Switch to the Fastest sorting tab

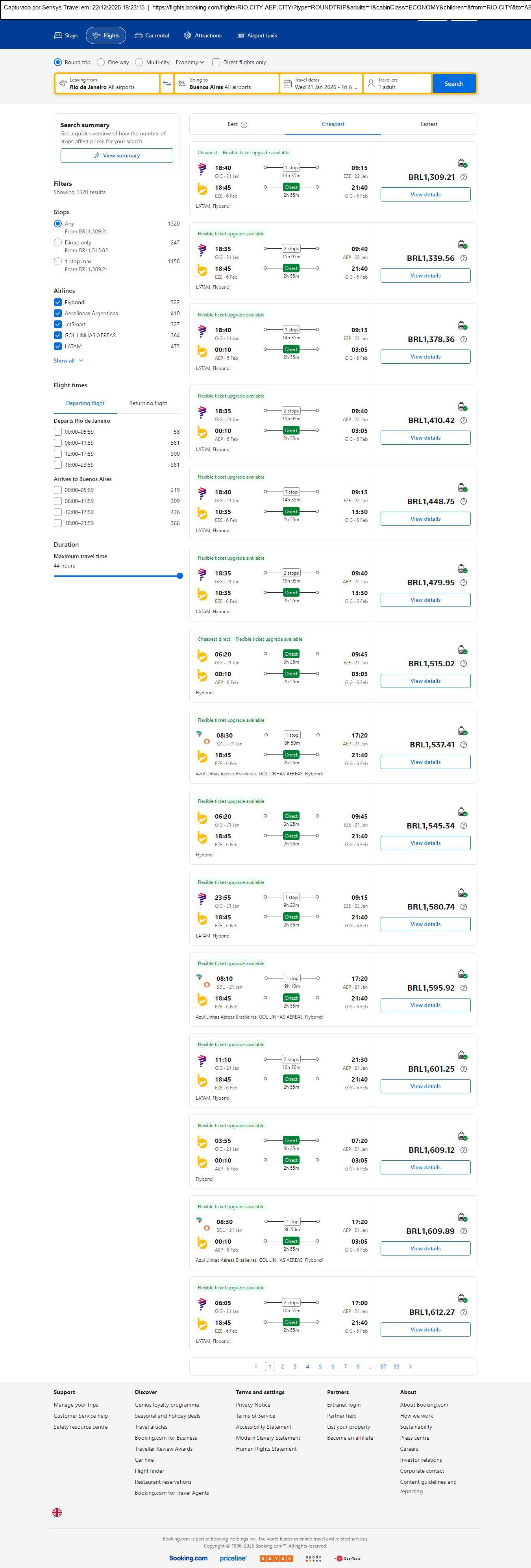429,124
